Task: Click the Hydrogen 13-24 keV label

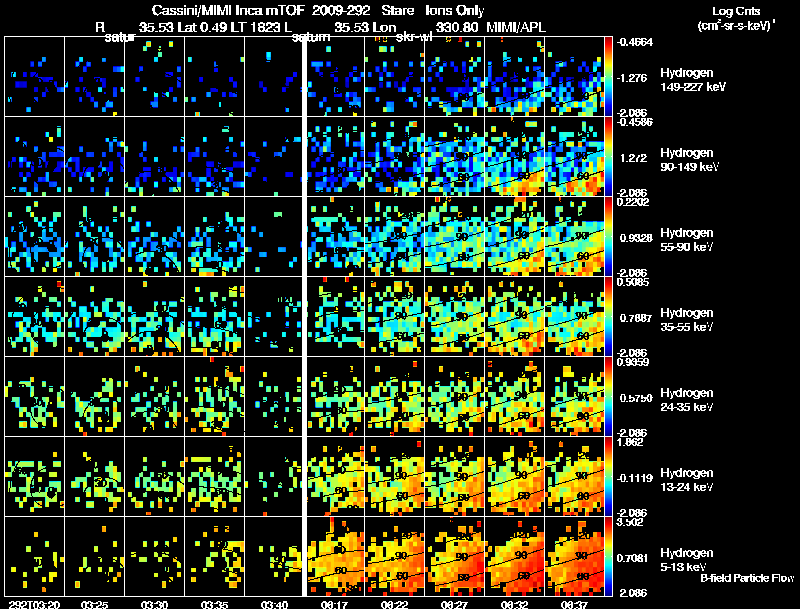Action: coord(687,480)
